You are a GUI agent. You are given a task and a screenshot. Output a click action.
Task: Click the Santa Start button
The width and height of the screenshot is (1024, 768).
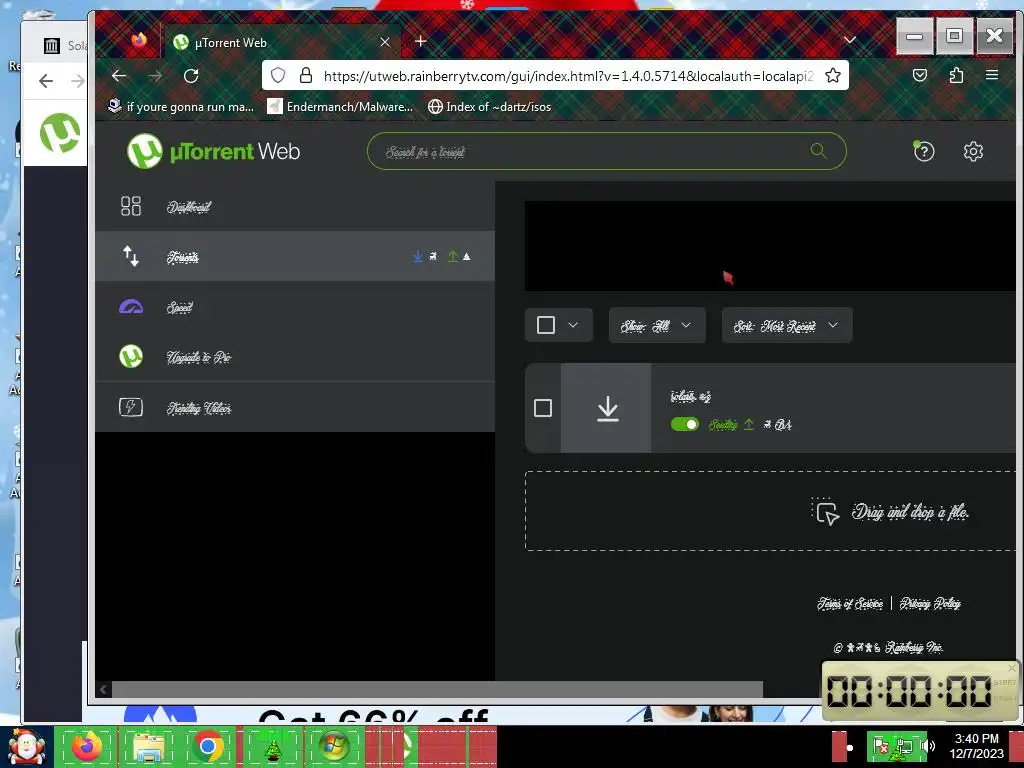coord(27,746)
